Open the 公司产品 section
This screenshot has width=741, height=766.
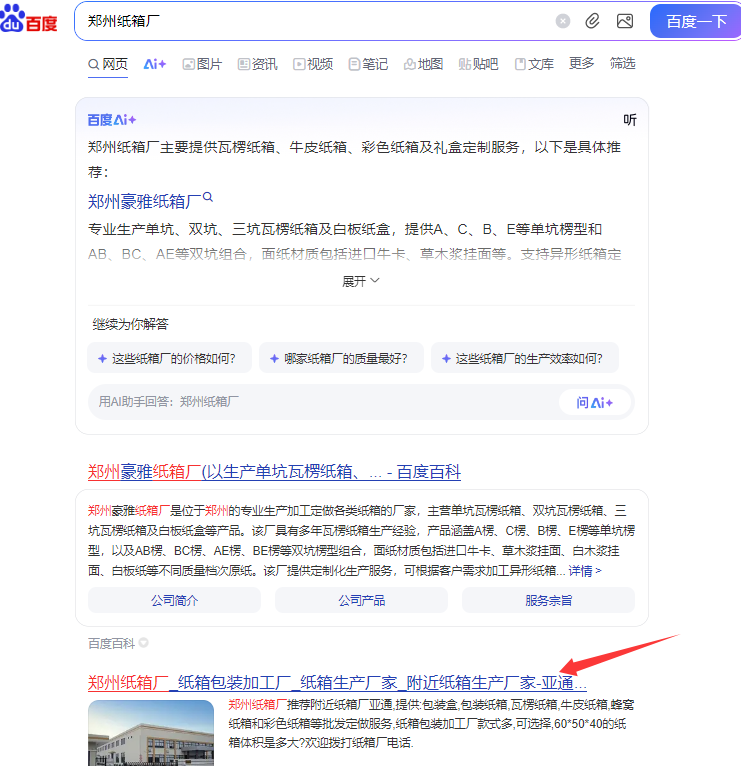coord(361,600)
